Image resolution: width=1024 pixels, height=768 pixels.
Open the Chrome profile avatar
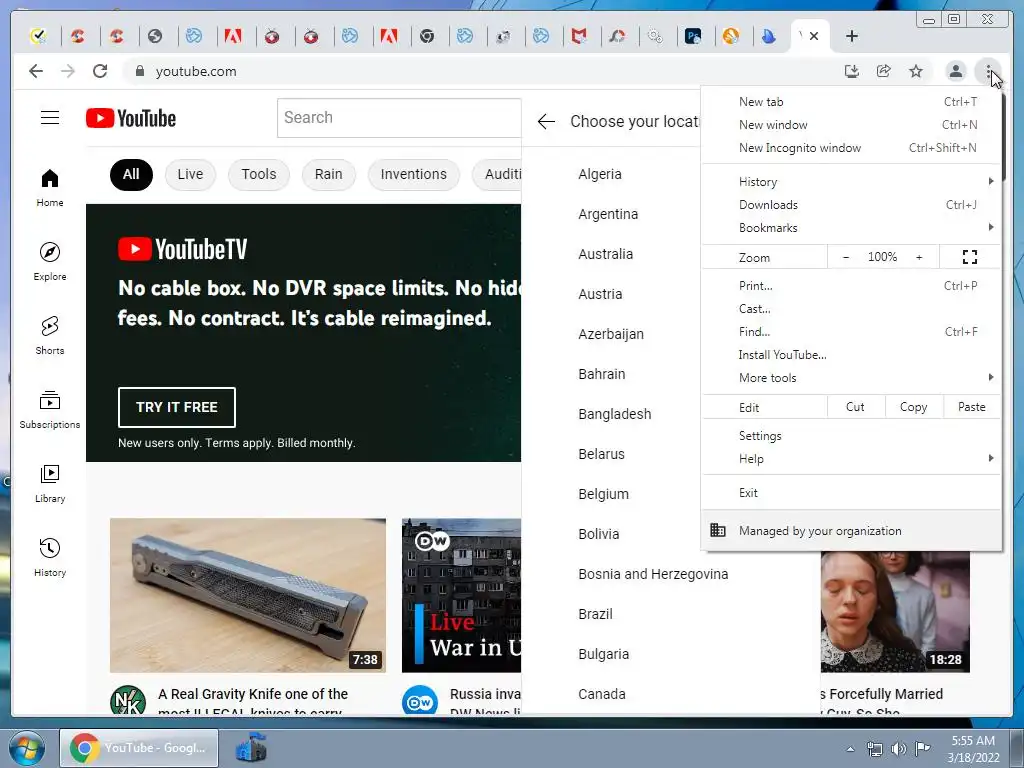[x=955, y=71]
